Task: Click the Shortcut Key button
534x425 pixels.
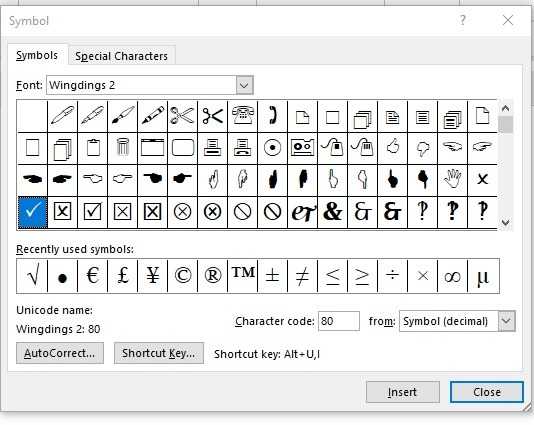Action: (x=159, y=353)
